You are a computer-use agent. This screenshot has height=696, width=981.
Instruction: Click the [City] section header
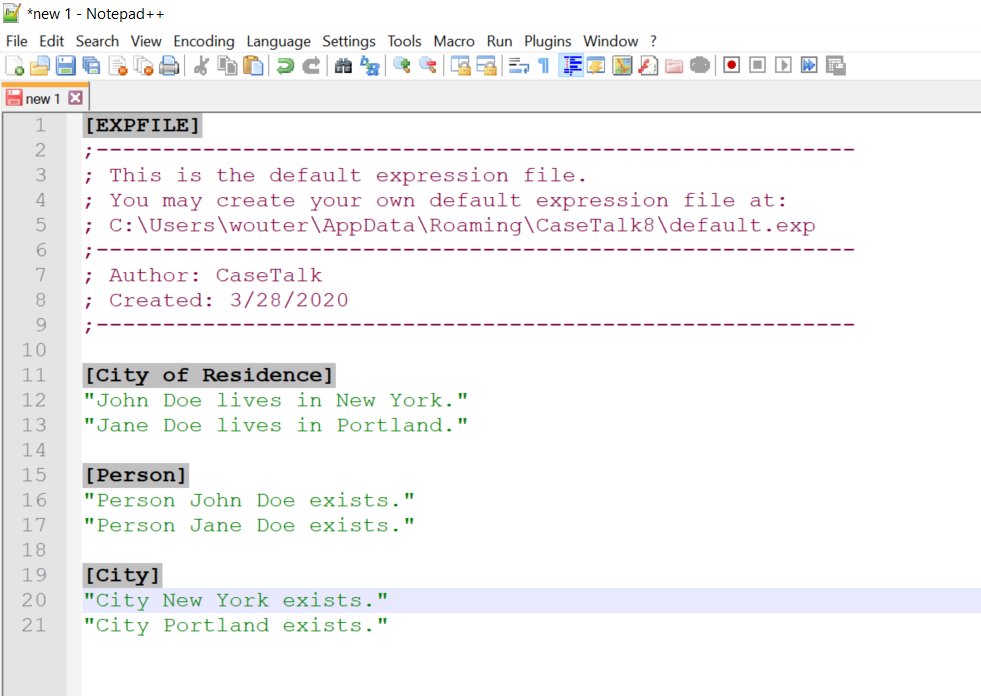click(x=123, y=575)
